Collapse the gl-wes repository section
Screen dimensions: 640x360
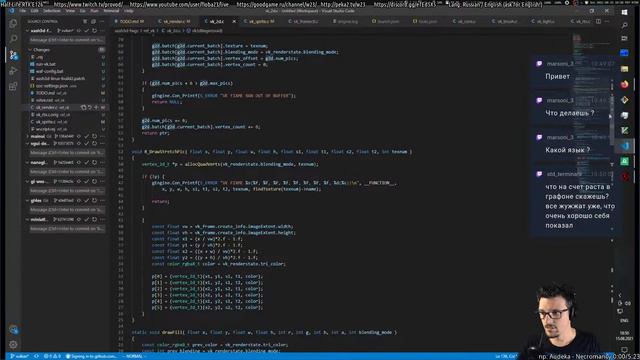[27, 181]
